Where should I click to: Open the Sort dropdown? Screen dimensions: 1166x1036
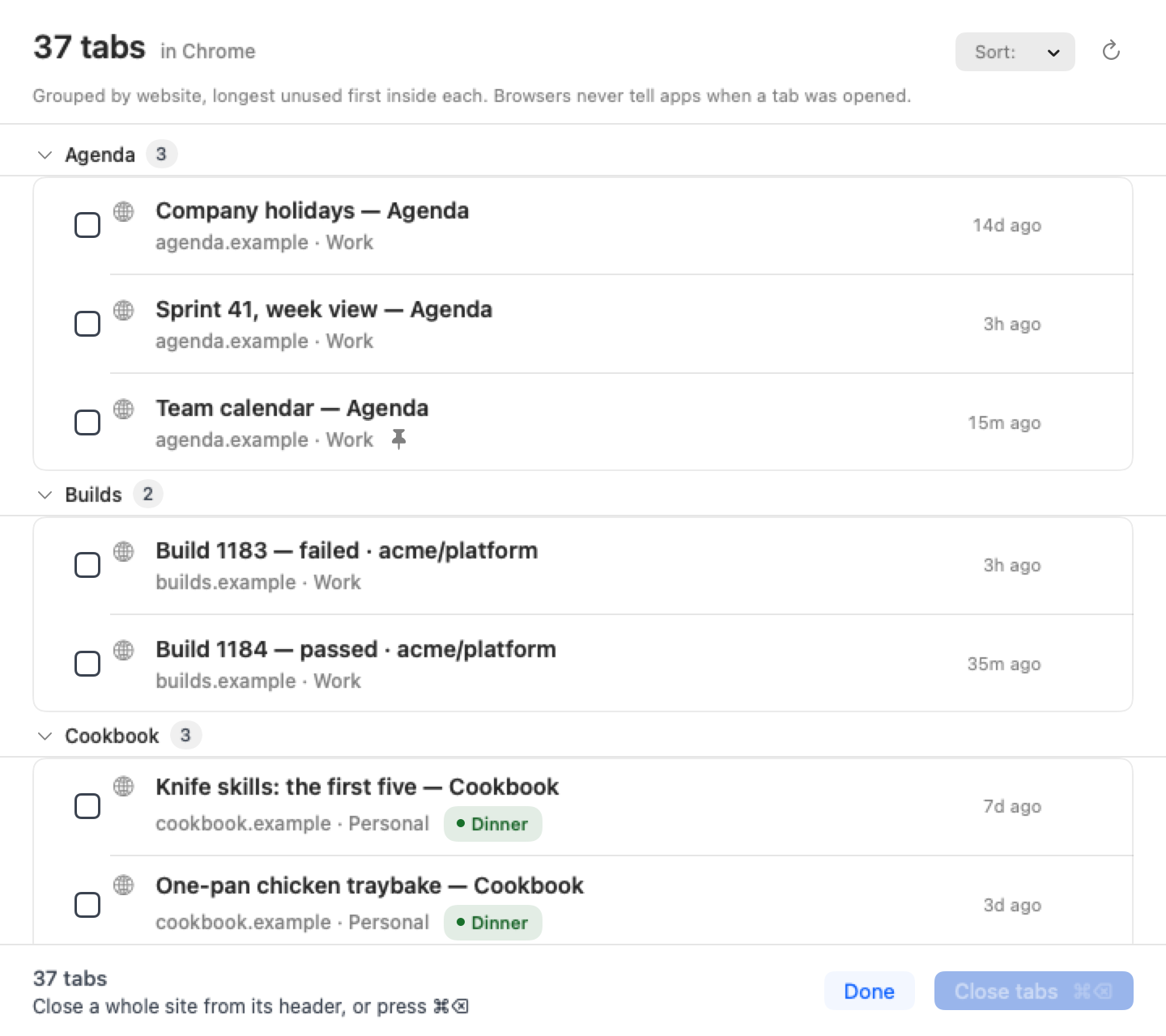pos(1015,52)
